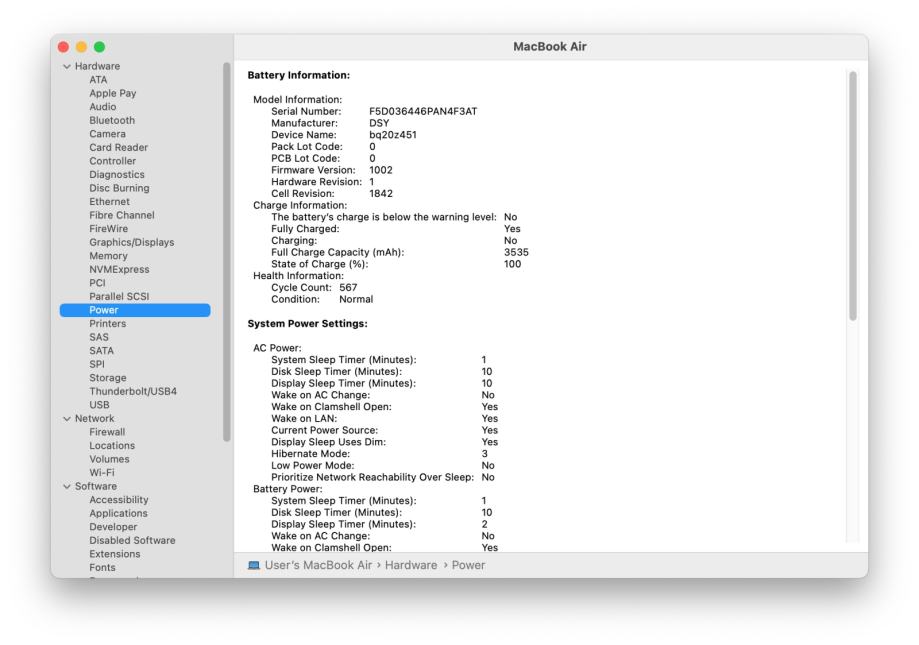Click the Condition value Normal
The height and width of the screenshot is (645, 919).
click(356, 299)
